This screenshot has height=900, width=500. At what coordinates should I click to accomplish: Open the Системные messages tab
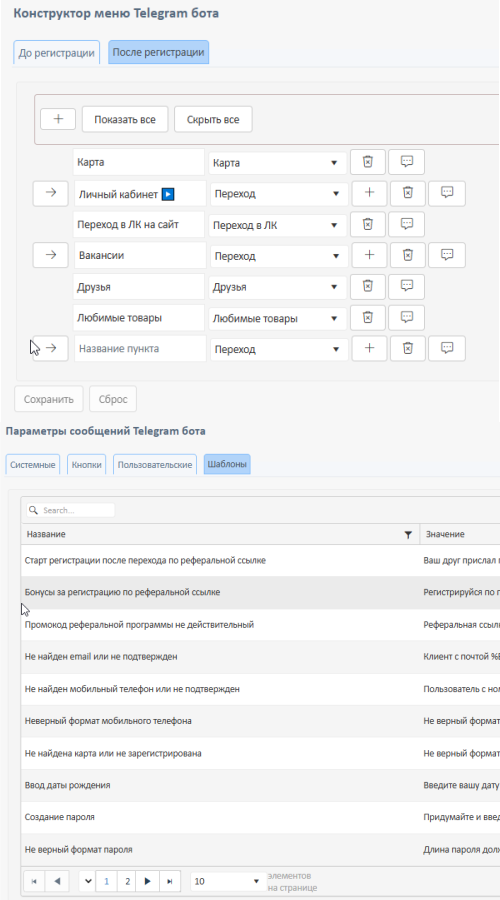point(33,464)
